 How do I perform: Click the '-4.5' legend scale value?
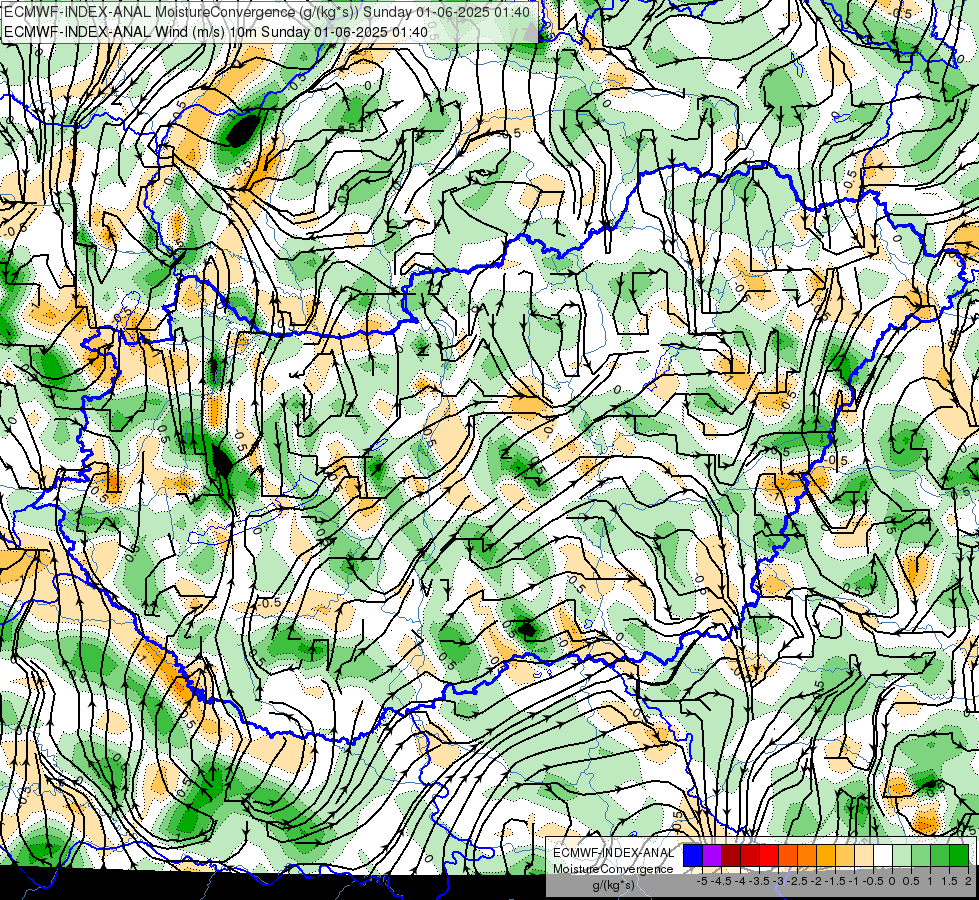[721, 881]
